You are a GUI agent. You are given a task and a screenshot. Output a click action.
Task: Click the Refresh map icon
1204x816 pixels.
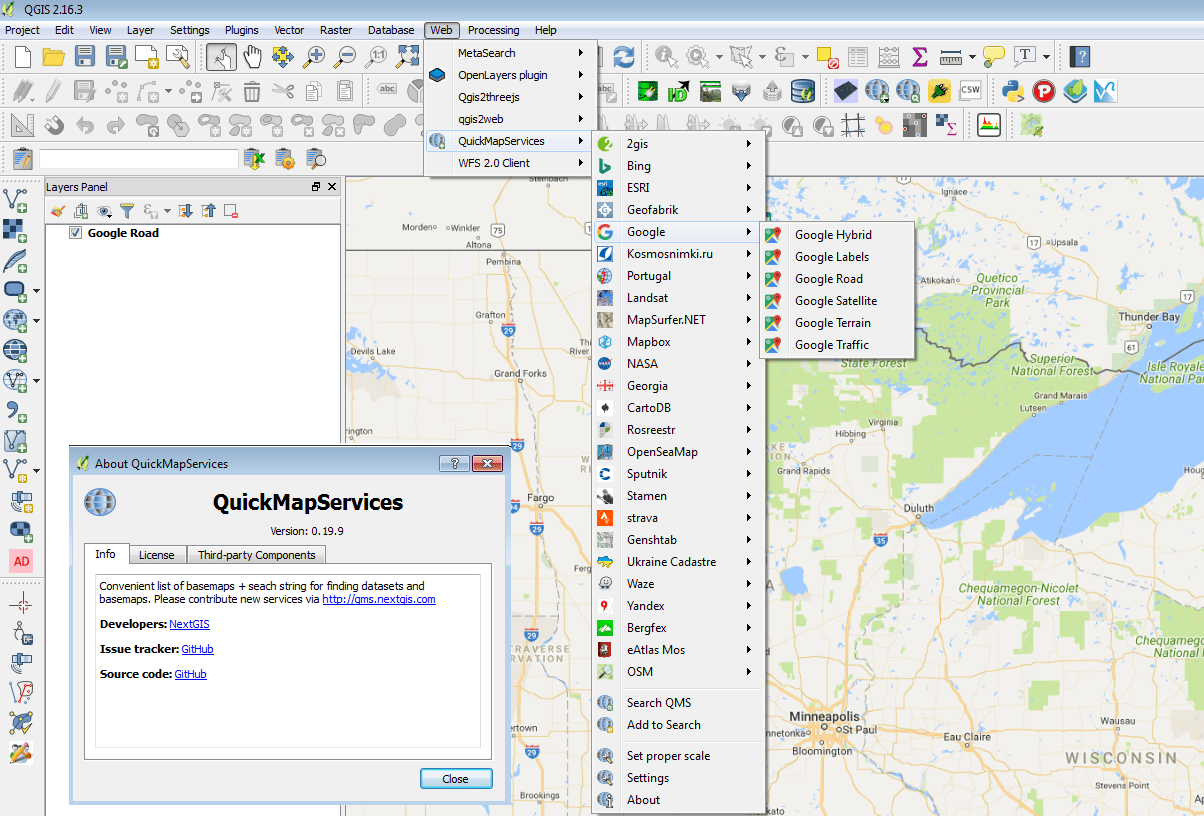[x=624, y=57]
